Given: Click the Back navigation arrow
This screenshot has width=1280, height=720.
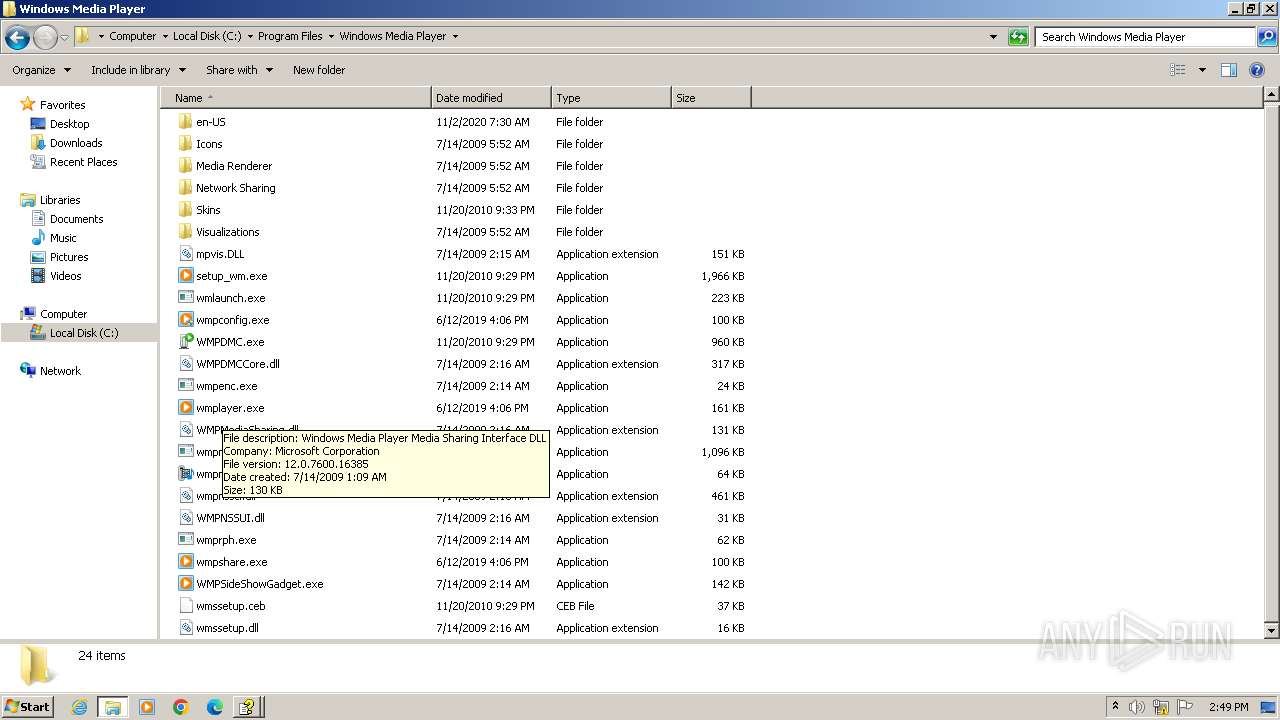Looking at the screenshot, I should tap(17, 38).
